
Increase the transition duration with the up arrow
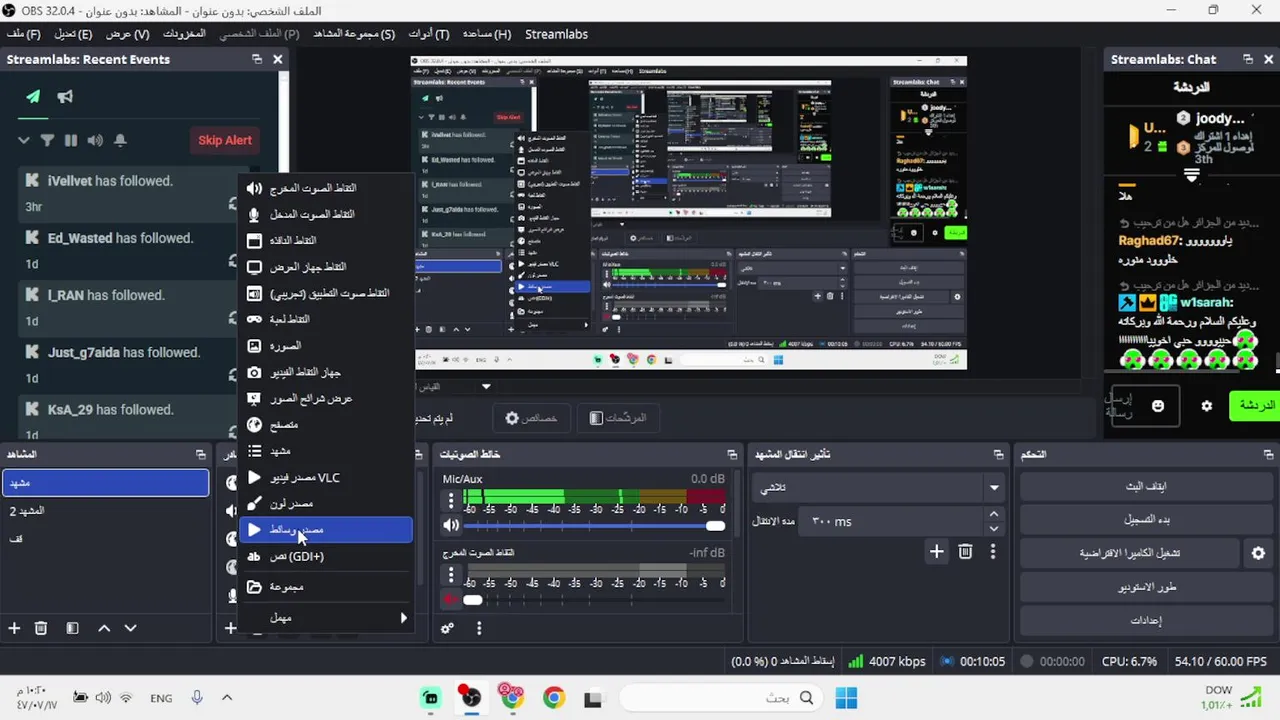993,515
